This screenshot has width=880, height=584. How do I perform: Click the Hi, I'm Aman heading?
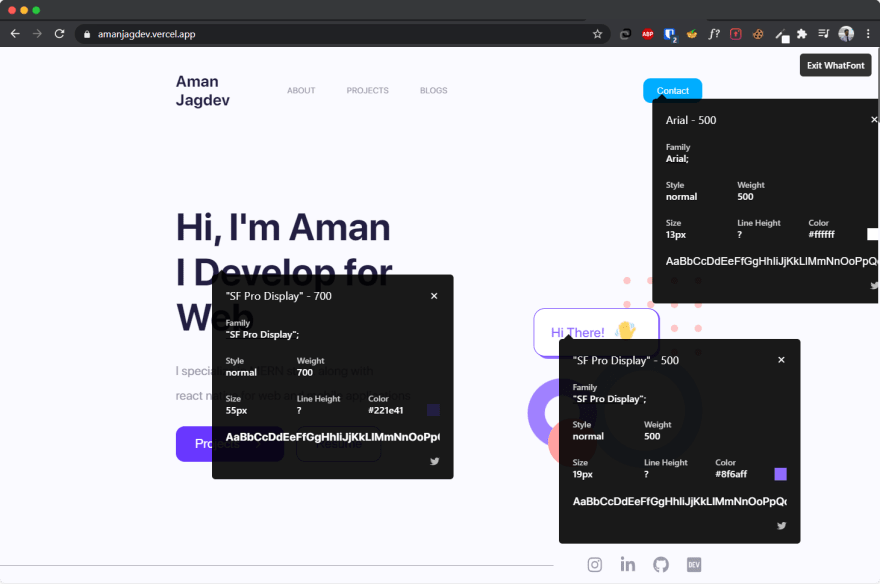click(283, 228)
